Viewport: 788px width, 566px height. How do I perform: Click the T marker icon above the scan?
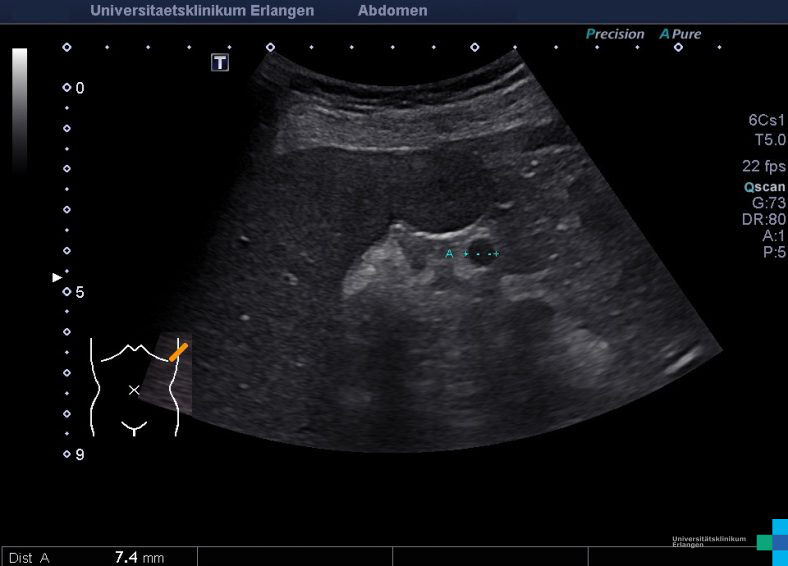(x=220, y=63)
